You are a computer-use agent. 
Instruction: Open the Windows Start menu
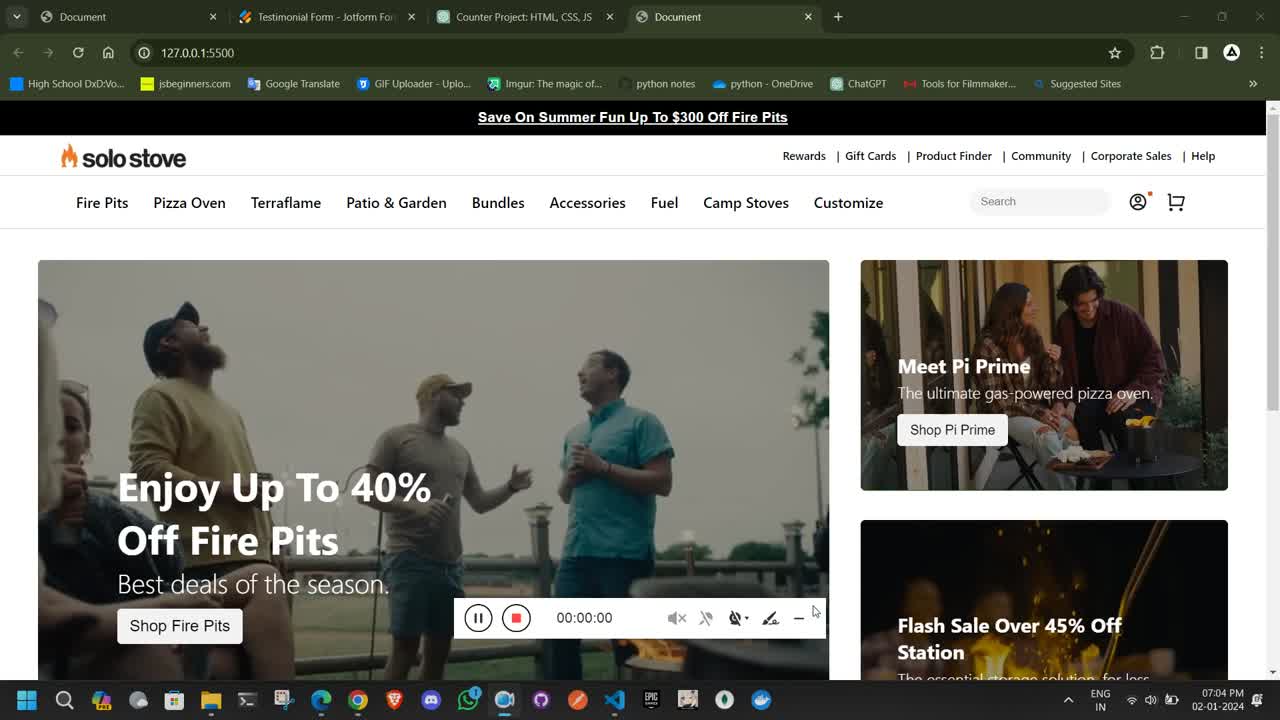(27, 700)
